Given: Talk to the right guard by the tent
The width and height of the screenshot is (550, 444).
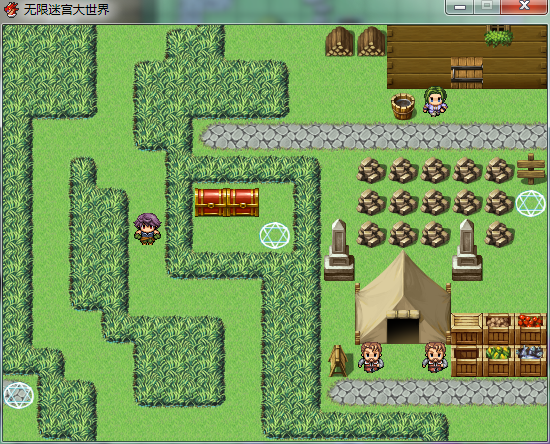Looking at the screenshot, I should (435, 357).
